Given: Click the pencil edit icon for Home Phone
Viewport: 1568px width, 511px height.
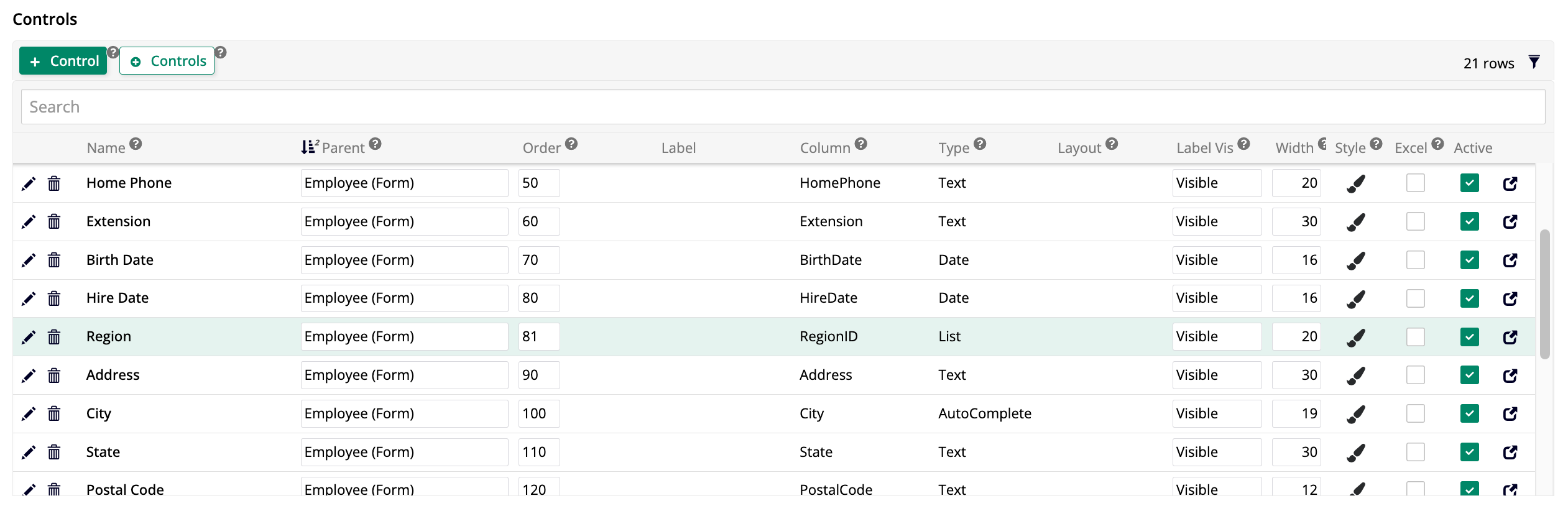Looking at the screenshot, I should click(x=29, y=183).
